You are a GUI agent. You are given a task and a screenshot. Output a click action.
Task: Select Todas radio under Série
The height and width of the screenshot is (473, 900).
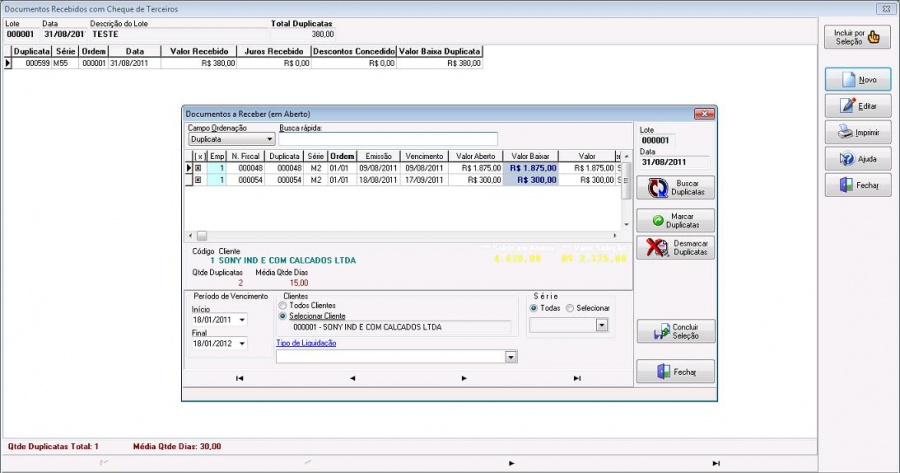click(534, 308)
